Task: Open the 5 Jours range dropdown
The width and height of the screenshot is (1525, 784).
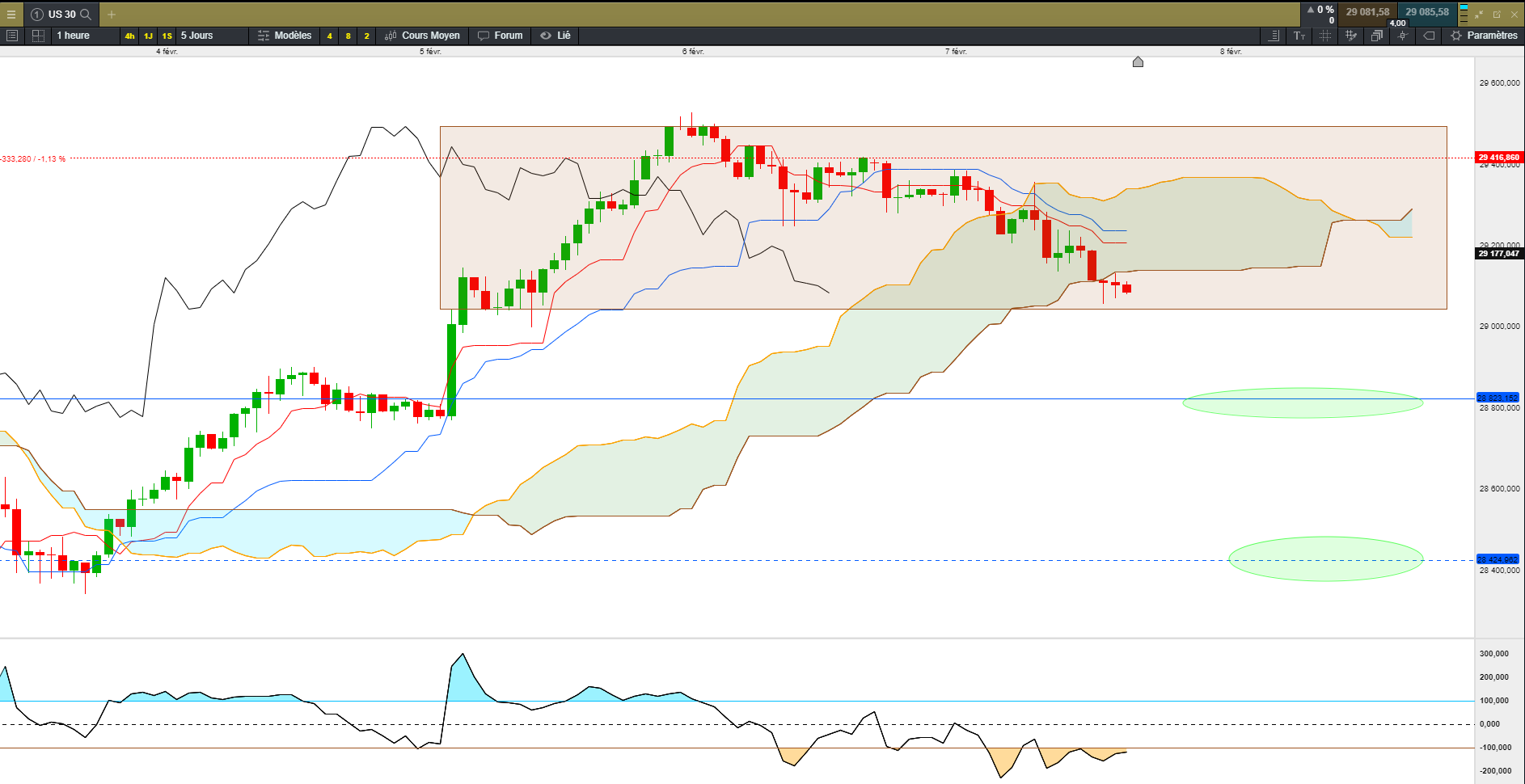Action: coord(197,36)
